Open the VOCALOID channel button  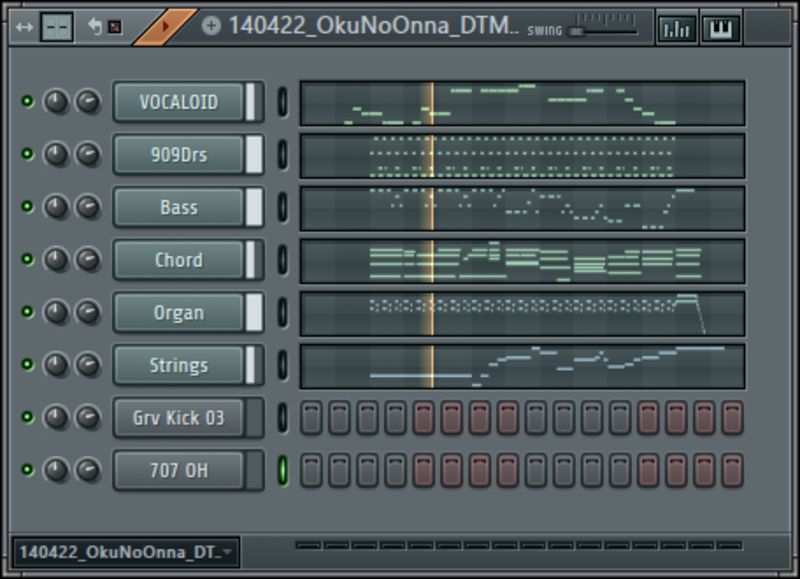(x=179, y=102)
